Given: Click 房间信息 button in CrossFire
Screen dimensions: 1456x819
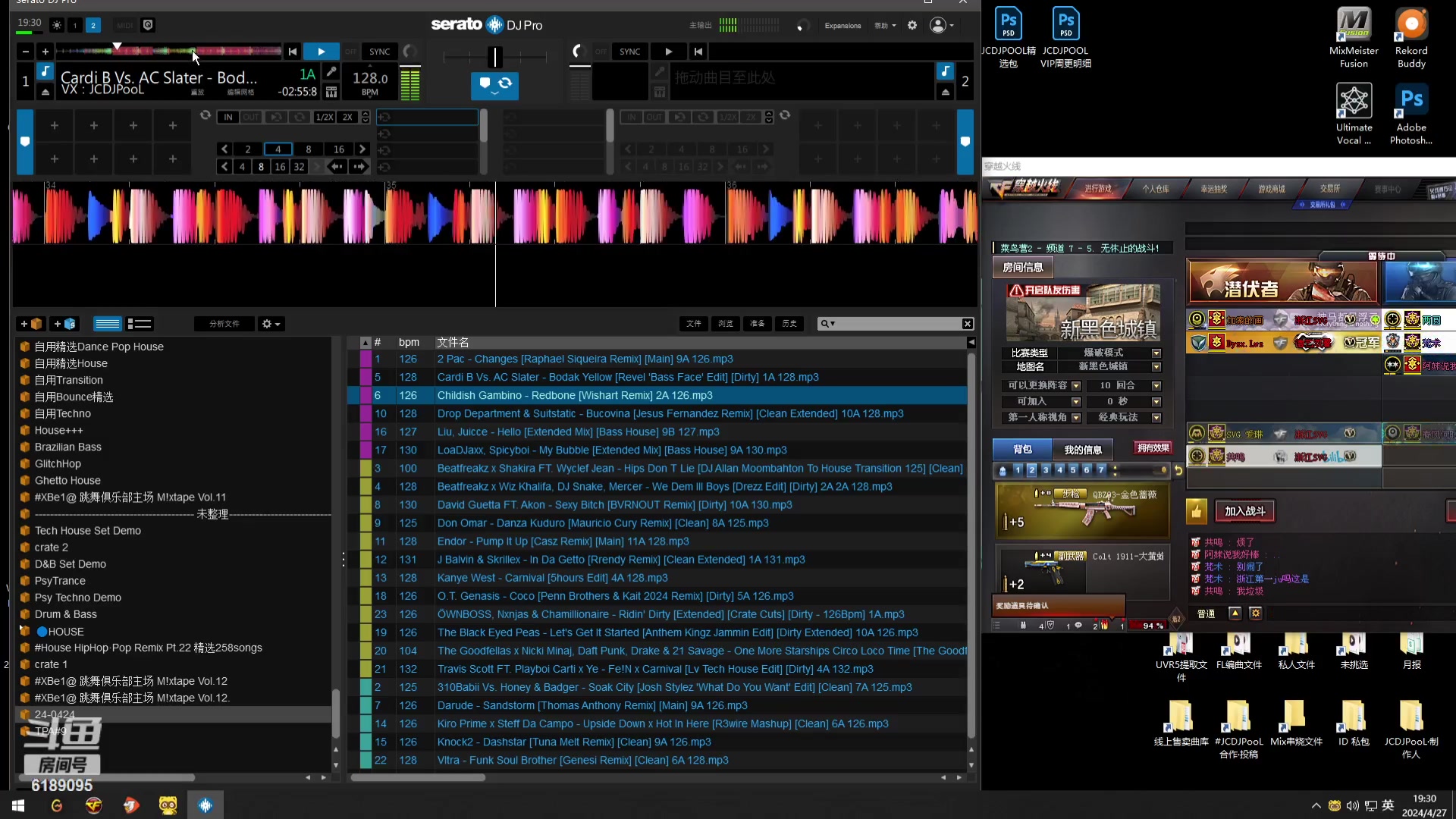Looking at the screenshot, I should (1022, 267).
